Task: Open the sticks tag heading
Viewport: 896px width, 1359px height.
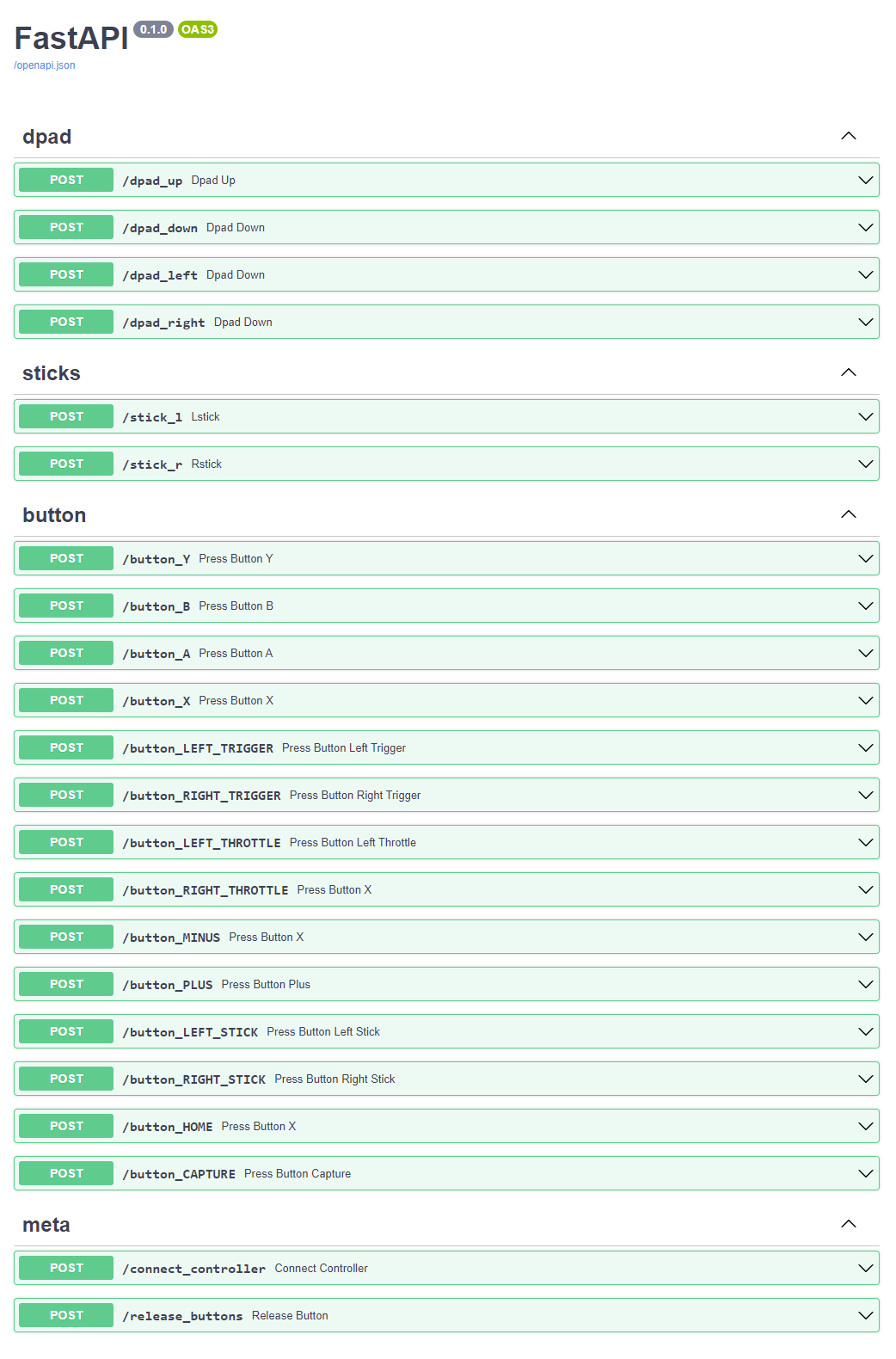Action: click(51, 373)
